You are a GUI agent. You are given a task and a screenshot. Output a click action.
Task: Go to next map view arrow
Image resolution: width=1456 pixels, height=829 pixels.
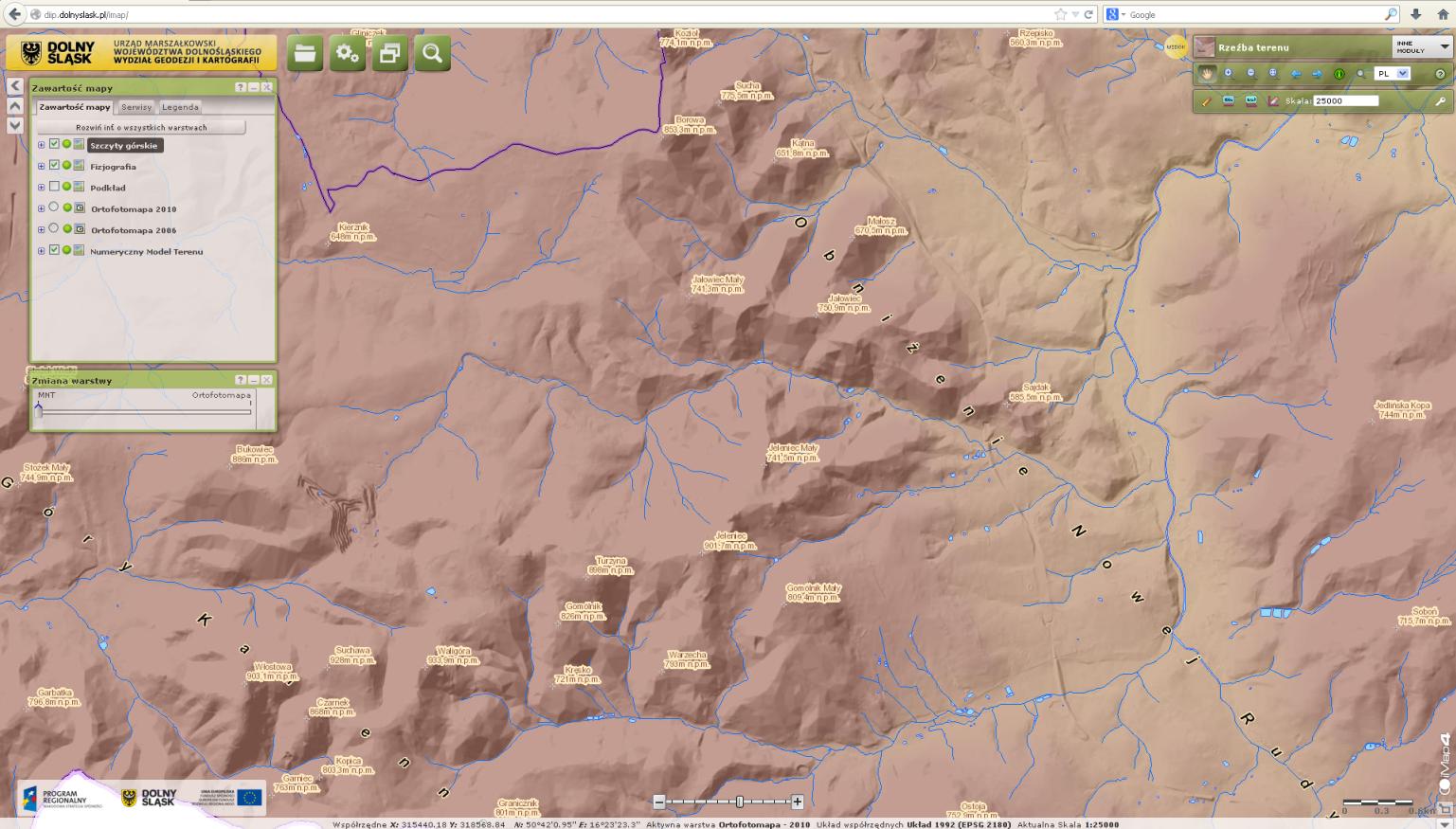click(x=1317, y=74)
